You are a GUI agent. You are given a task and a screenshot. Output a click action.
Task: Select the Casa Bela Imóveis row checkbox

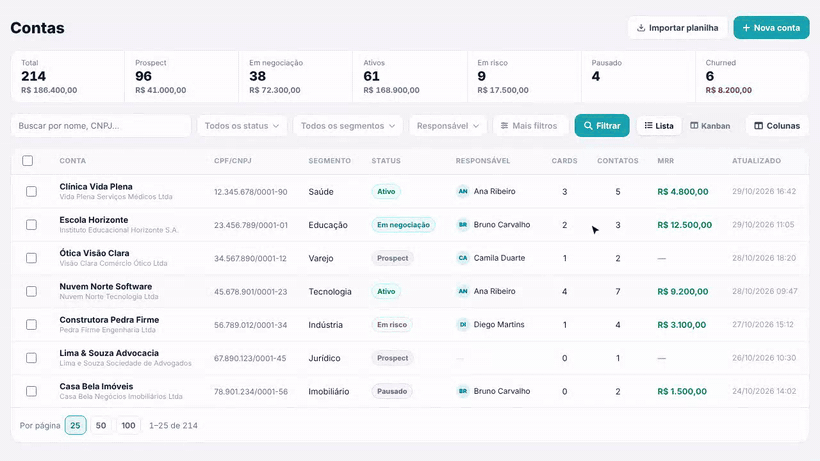[x=31, y=391]
